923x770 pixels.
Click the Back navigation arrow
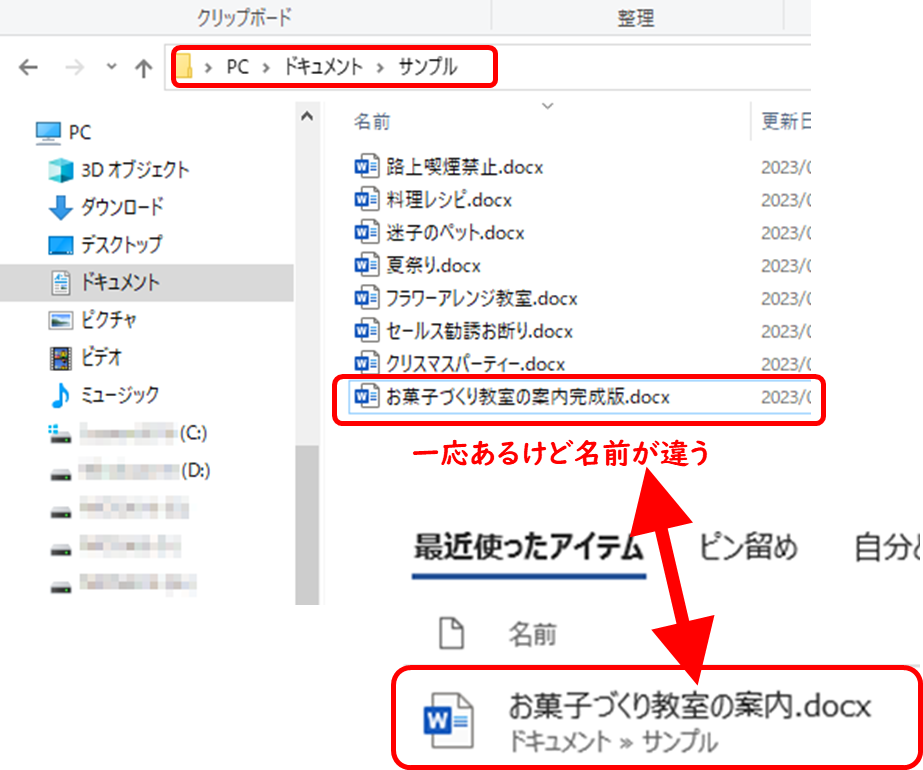[x=28, y=68]
